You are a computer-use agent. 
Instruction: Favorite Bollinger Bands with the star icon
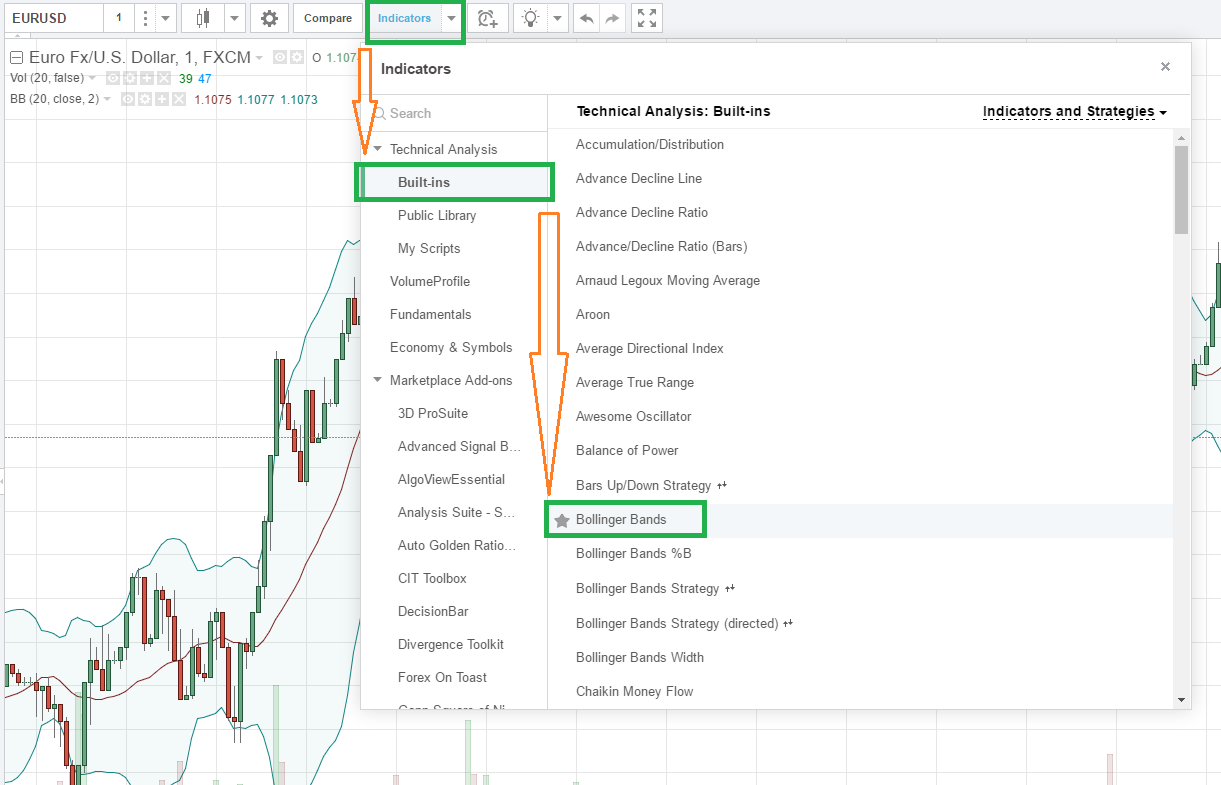(x=562, y=520)
